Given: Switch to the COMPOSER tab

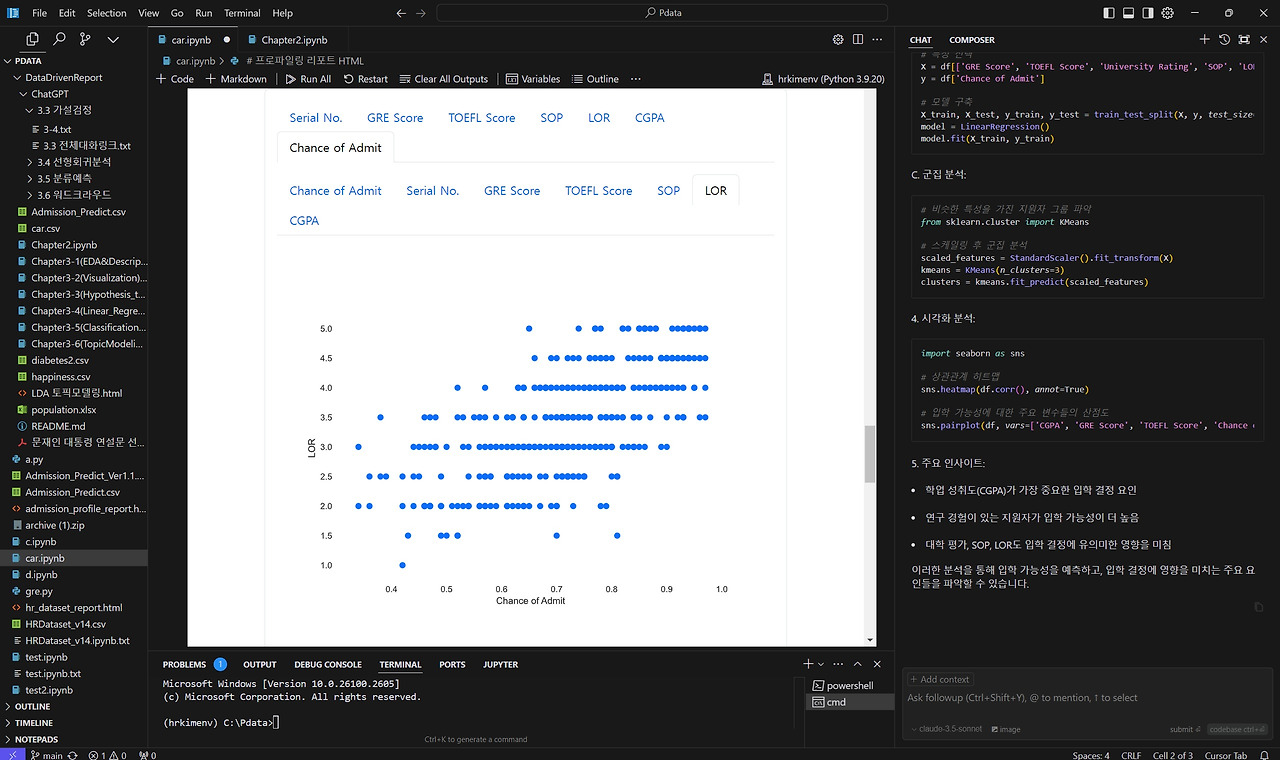Looking at the screenshot, I should point(972,40).
